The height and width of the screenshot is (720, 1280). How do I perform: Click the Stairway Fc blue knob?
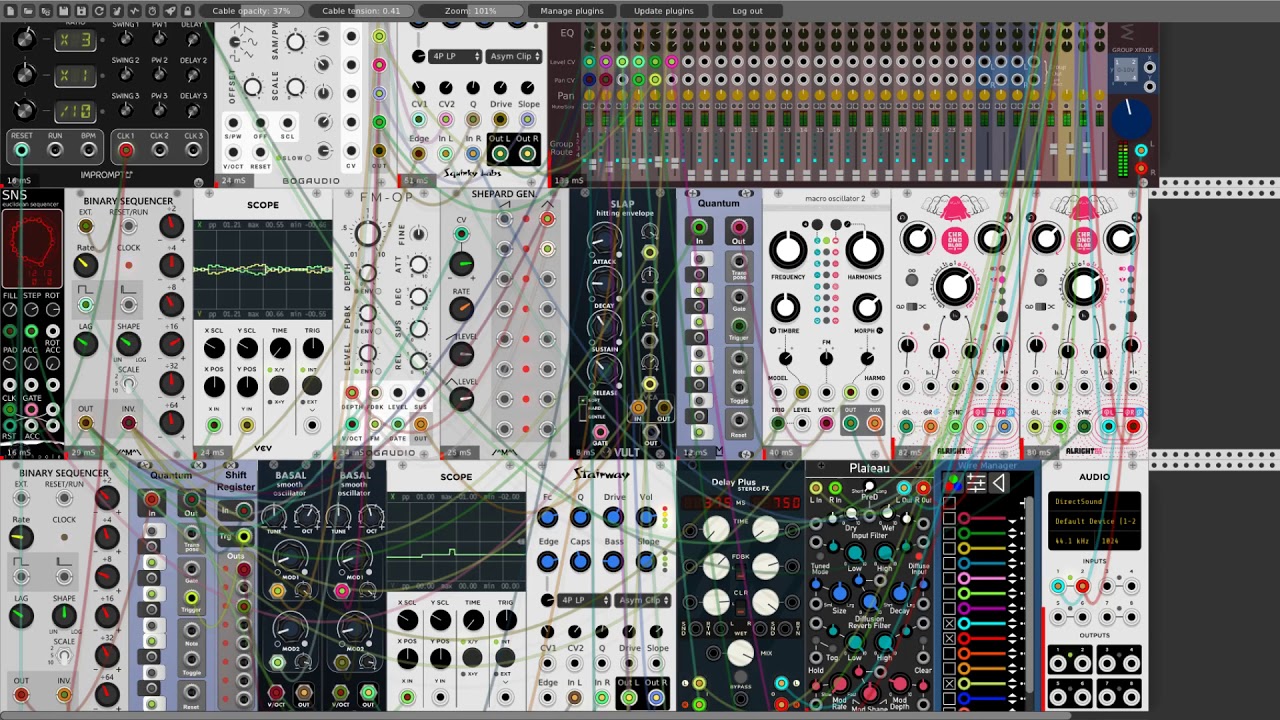pos(547,517)
